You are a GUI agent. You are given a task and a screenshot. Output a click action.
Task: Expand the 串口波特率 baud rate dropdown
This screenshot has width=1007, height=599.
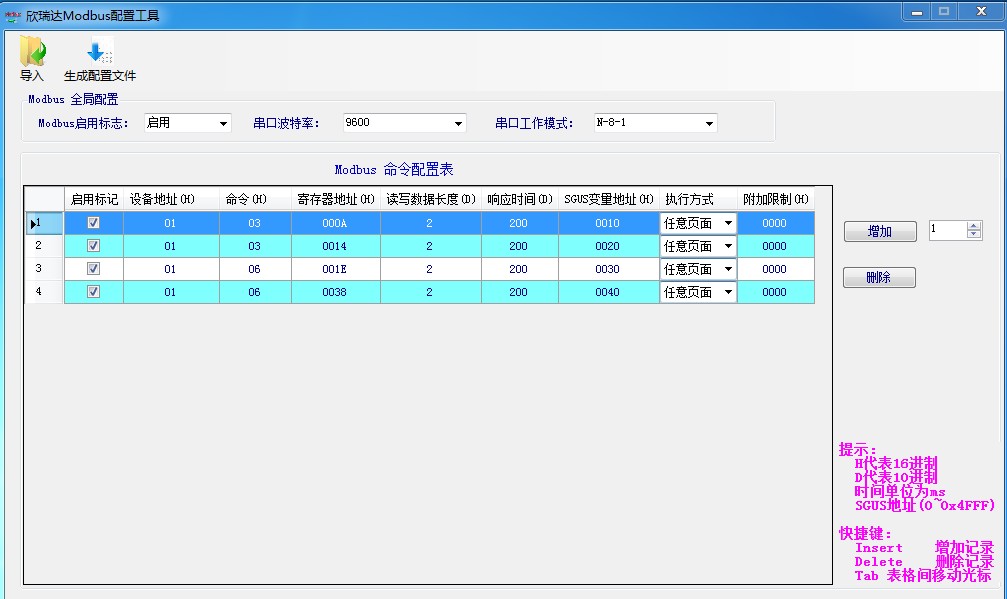458,124
